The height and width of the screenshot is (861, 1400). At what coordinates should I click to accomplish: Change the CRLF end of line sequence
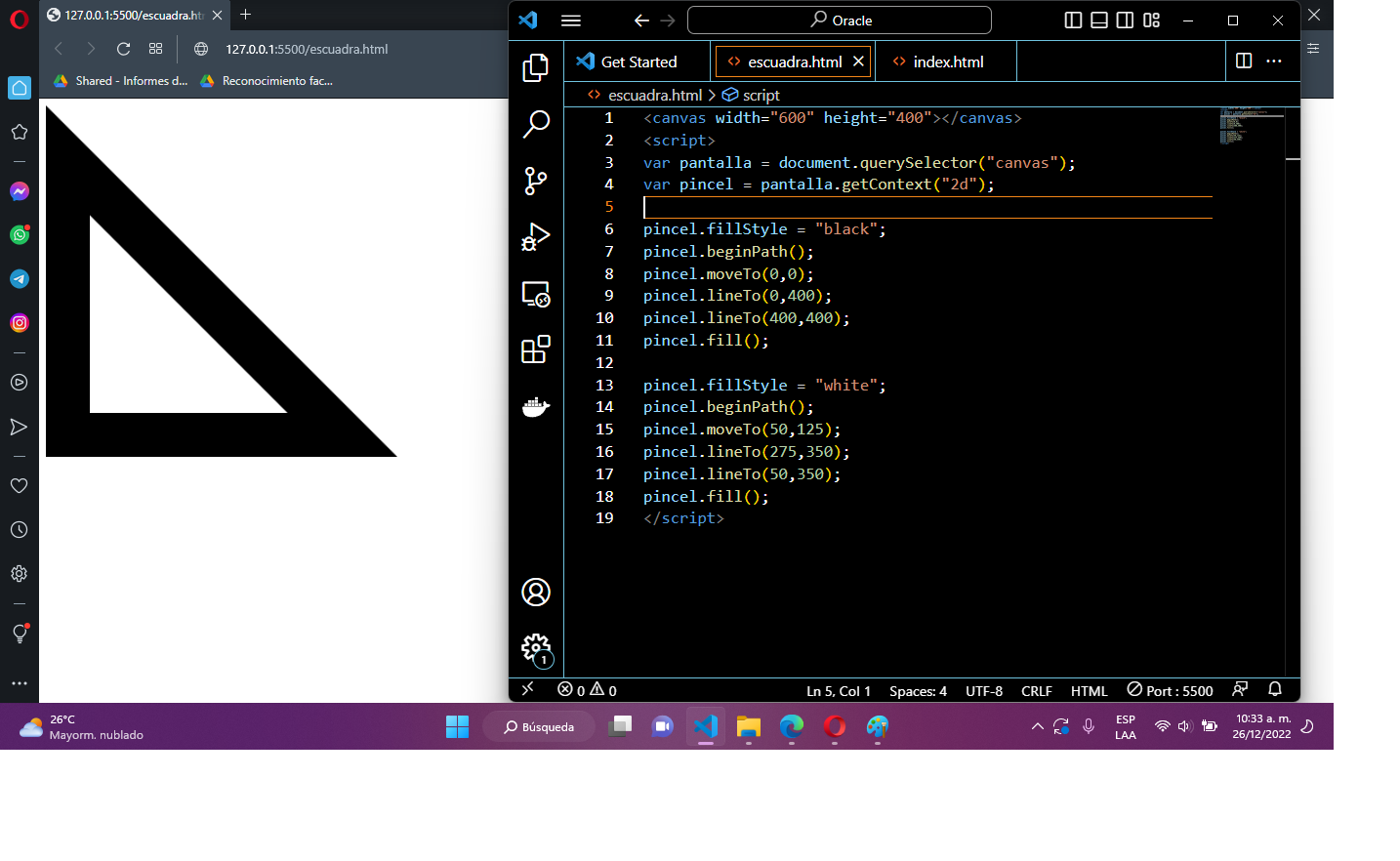[1037, 690]
